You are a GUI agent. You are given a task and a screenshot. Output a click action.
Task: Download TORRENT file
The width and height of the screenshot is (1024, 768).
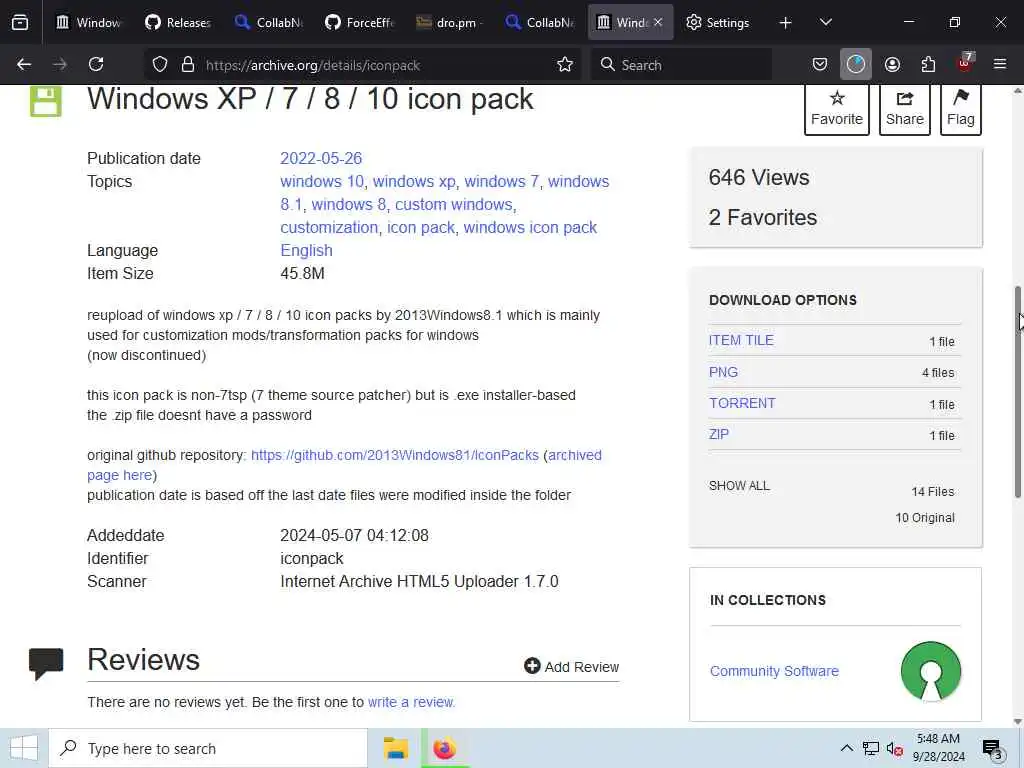pyautogui.click(x=742, y=403)
